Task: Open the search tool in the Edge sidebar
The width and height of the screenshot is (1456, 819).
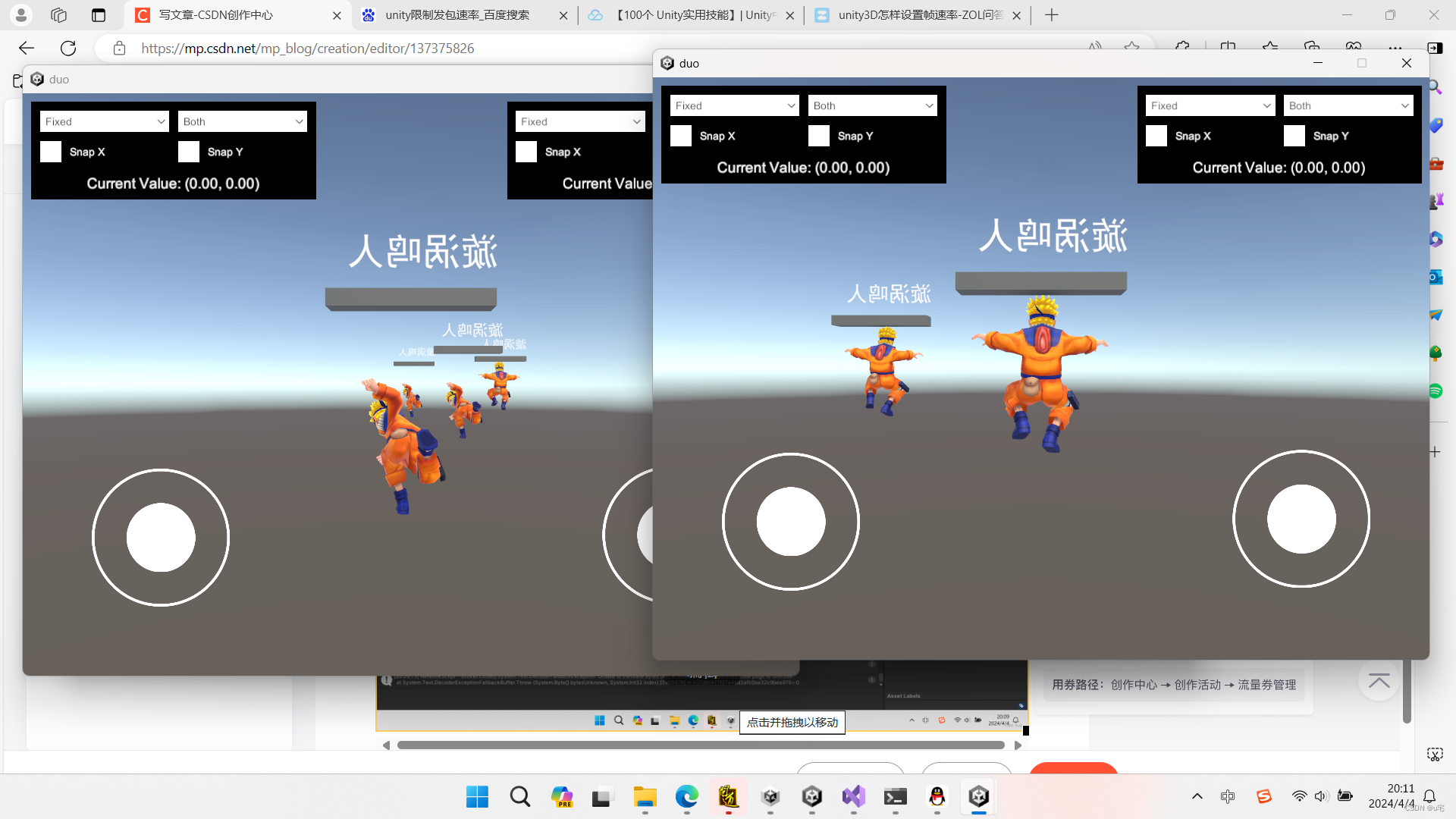Action: (x=1436, y=87)
